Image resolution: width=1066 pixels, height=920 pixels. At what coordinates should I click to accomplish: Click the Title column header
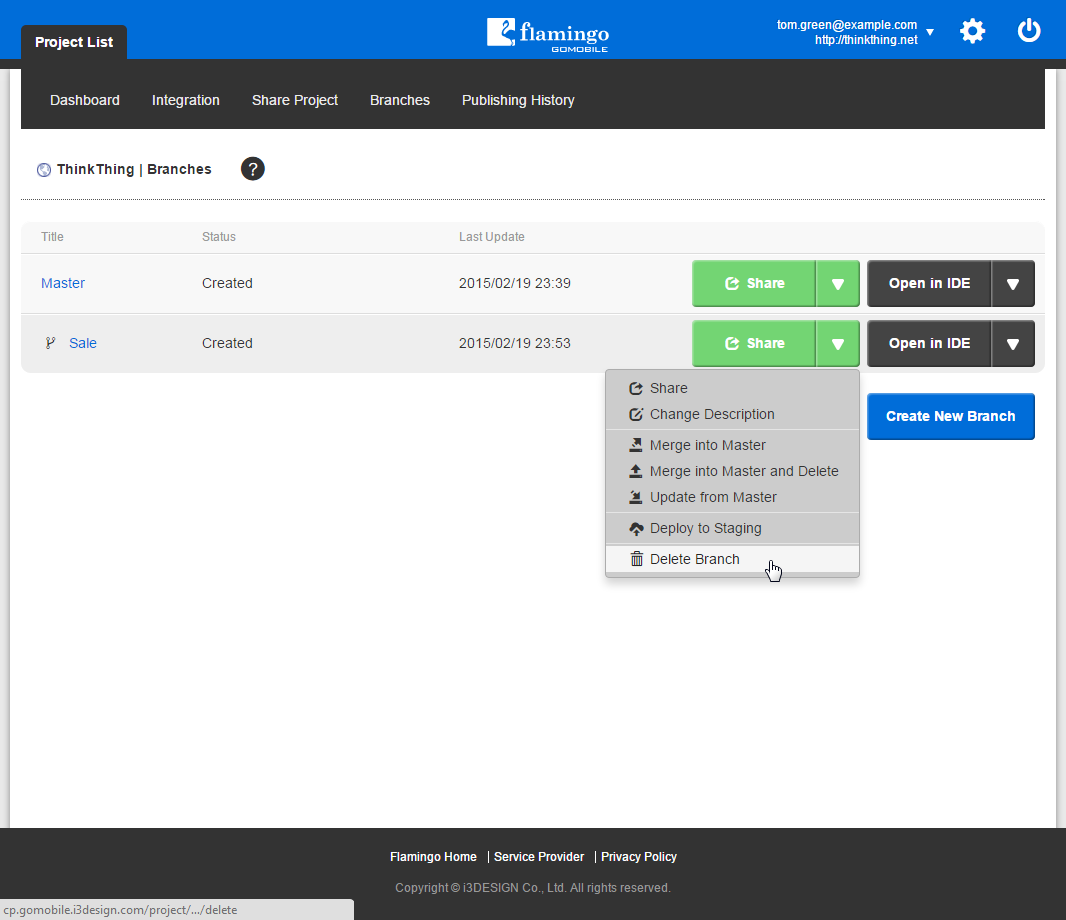pos(52,237)
